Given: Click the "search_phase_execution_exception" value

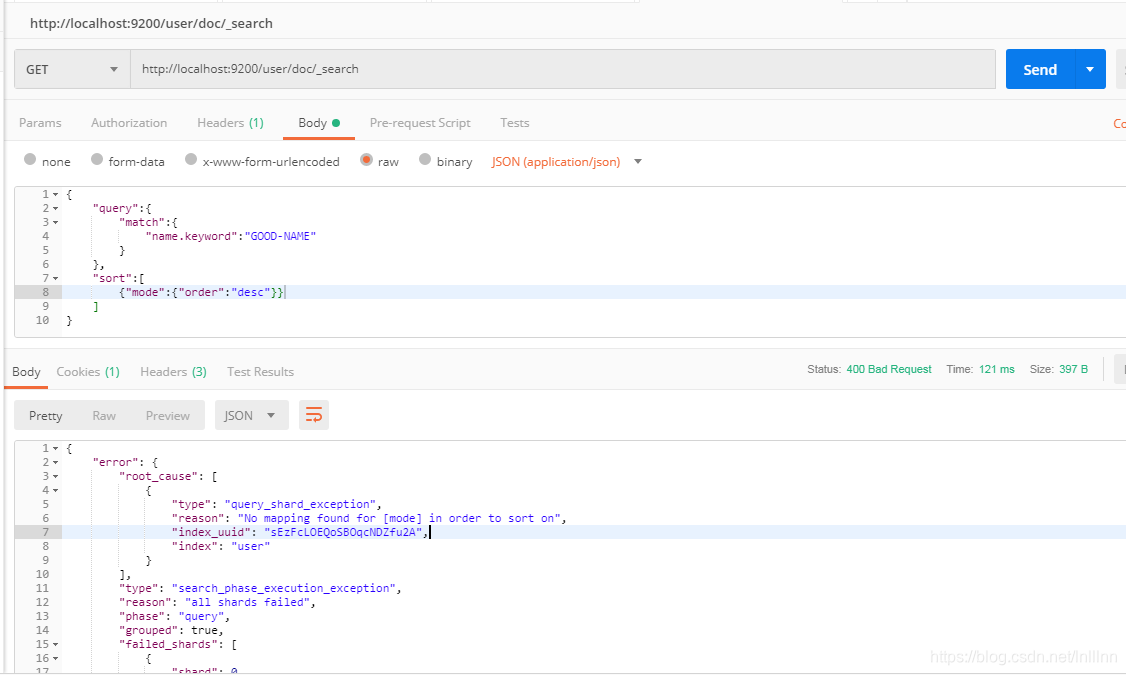Looking at the screenshot, I should 283,588.
